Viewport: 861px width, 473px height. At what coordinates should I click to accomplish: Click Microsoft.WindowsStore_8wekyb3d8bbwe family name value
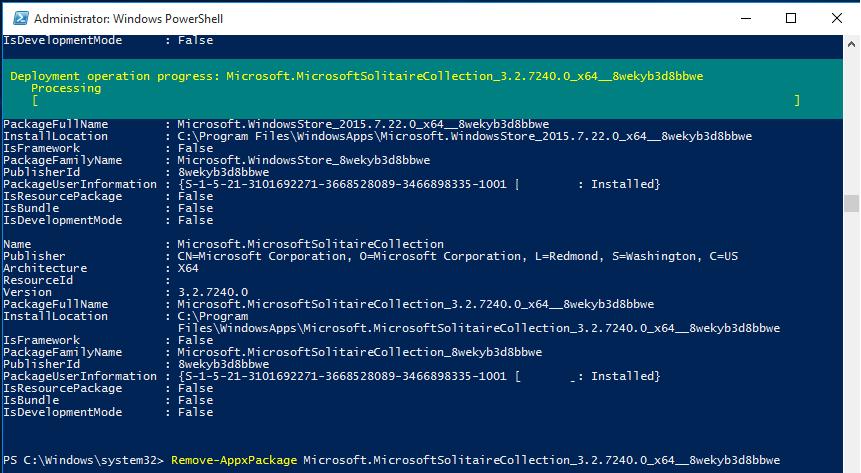pos(304,160)
